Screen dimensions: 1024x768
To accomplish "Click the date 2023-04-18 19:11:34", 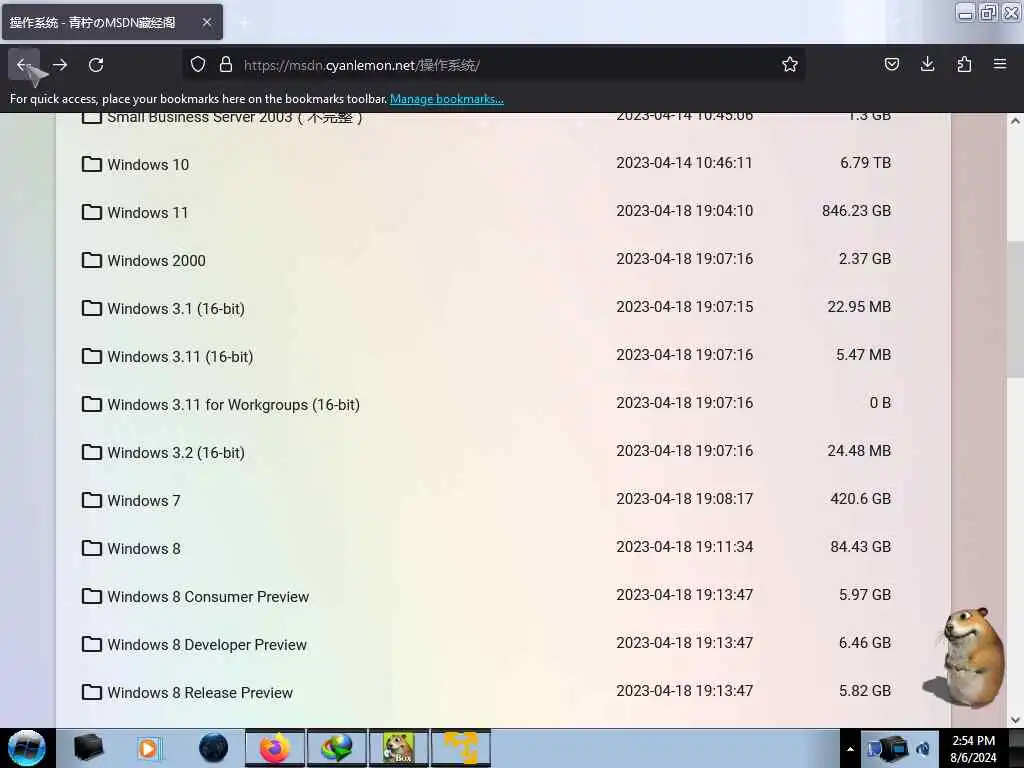I will click(x=684, y=547).
